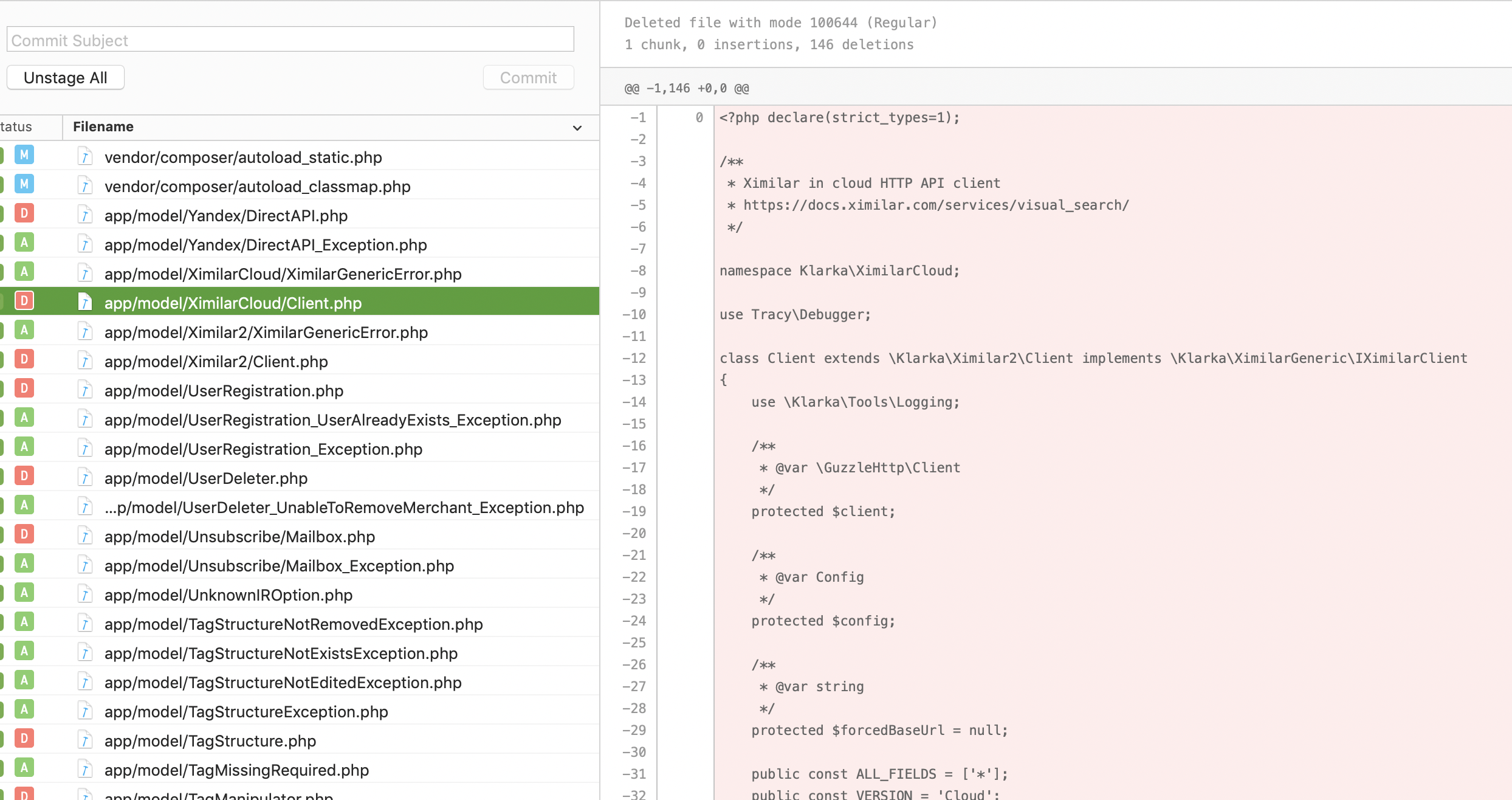Screen dimensions: 1512x800
Task: Click the file icon beside XimilarCloud/Client.php
Action: point(85,302)
